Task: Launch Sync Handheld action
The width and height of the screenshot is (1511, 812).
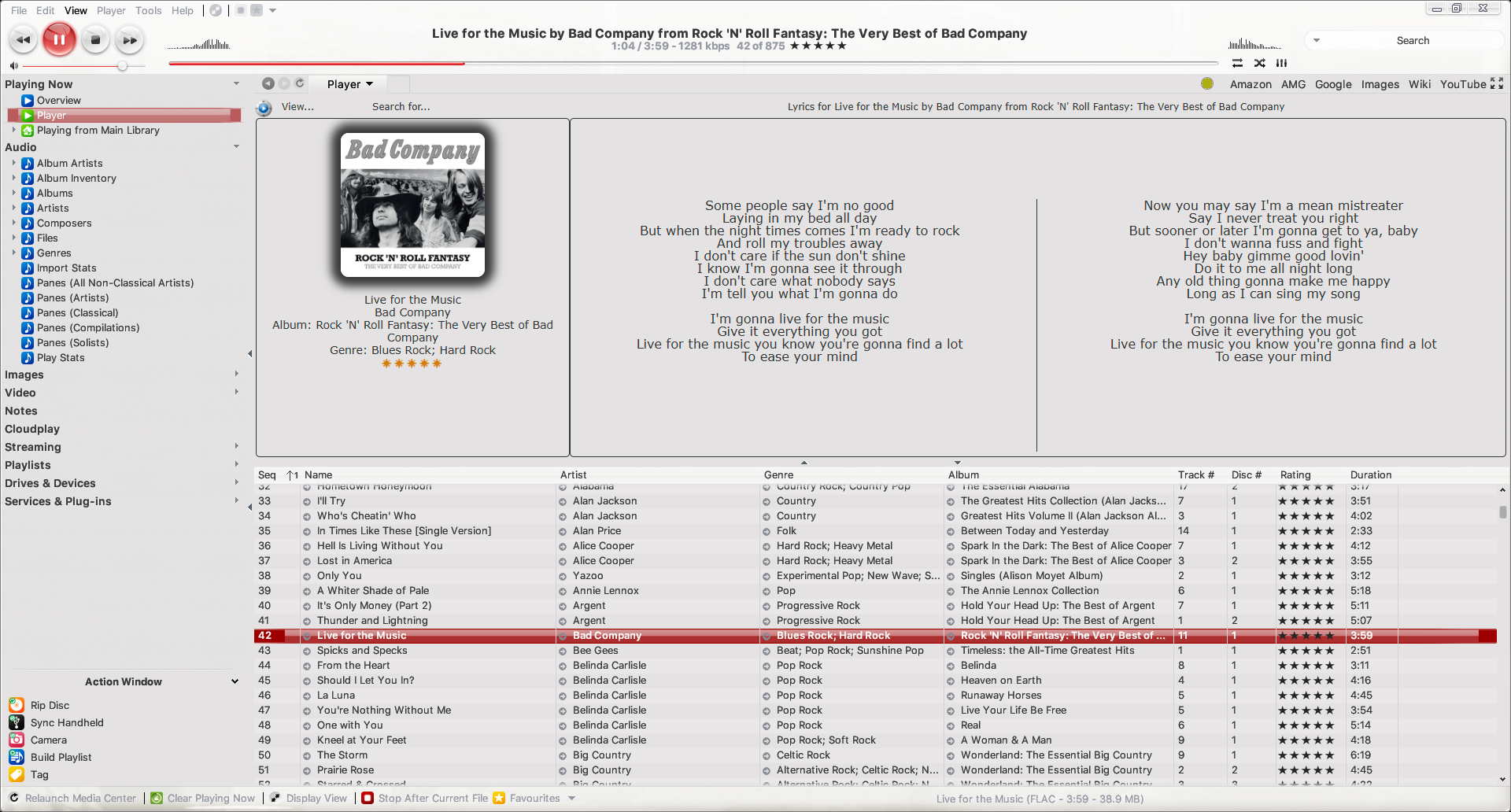Action: (x=67, y=722)
